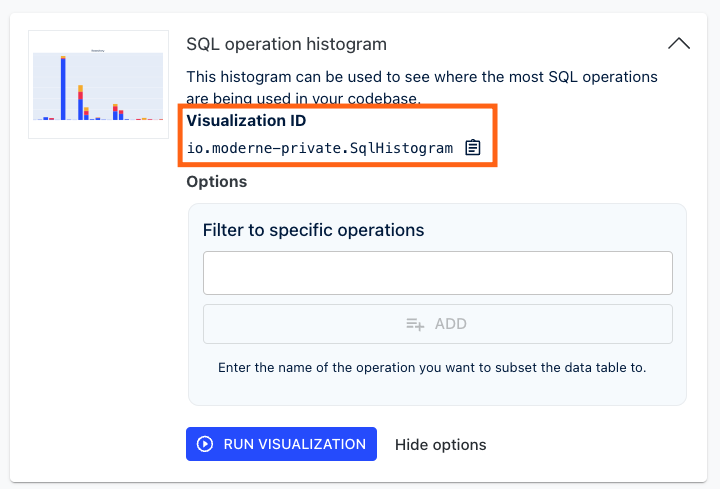The image size is (720, 489).
Task: Click the options panel background below the helper text
Action: click(437, 390)
